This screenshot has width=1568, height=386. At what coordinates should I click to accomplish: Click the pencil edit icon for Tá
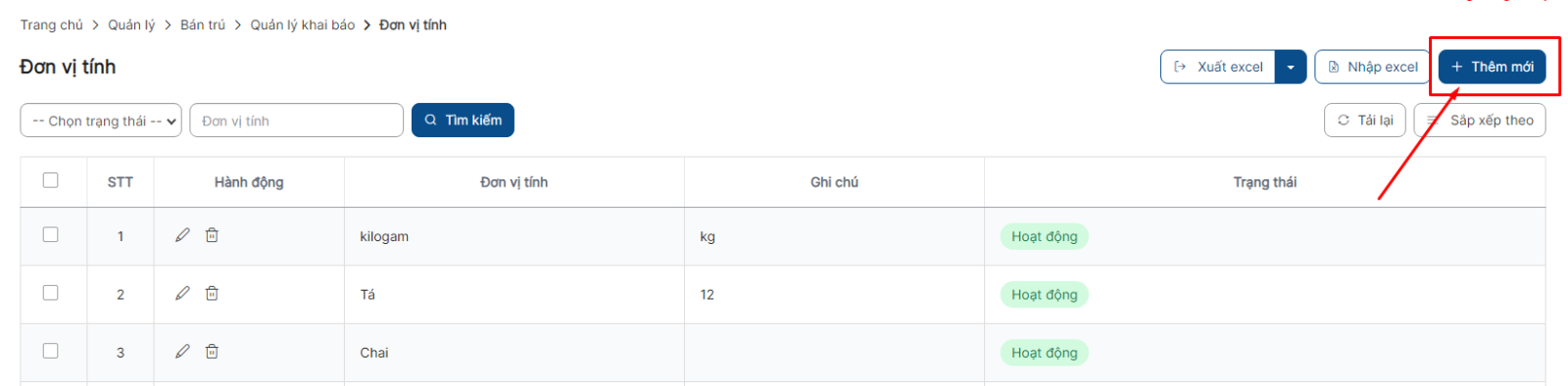pyautogui.click(x=182, y=293)
